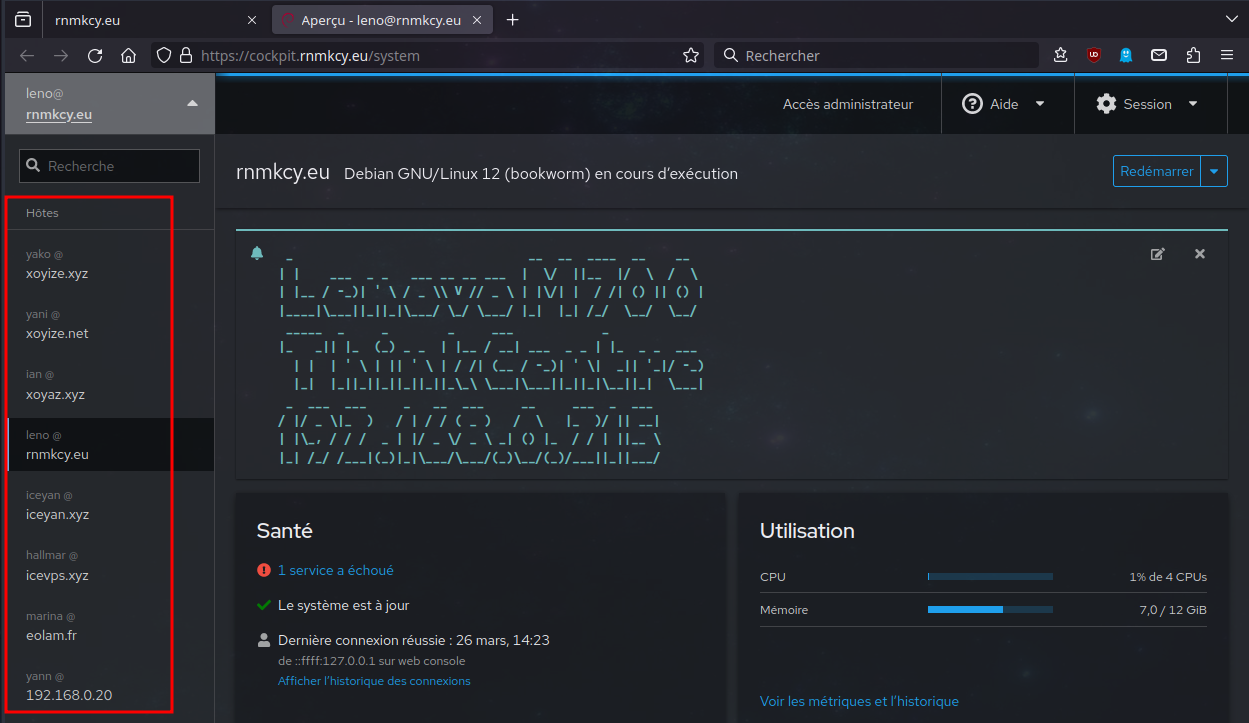Open the Firefox hamburger menu
This screenshot has height=723, width=1249.
coord(1226,56)
